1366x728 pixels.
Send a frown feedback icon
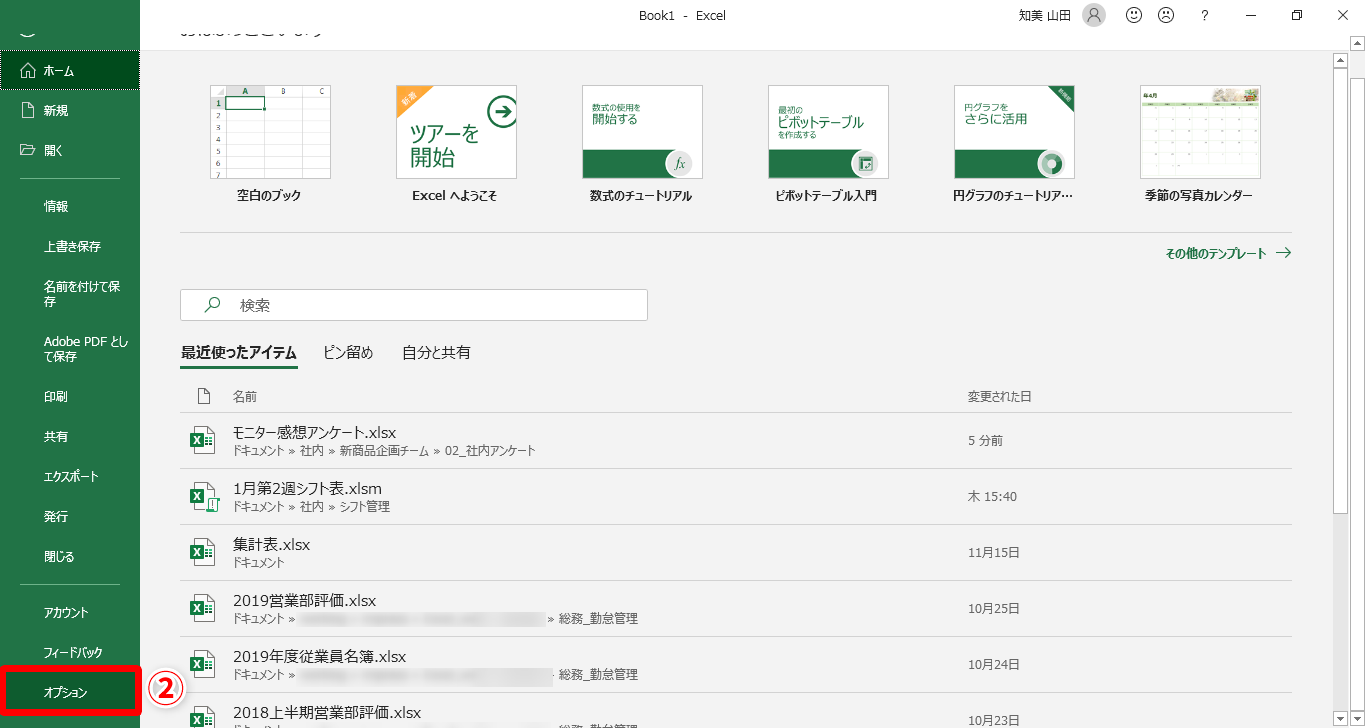[x=1166, y=15]
